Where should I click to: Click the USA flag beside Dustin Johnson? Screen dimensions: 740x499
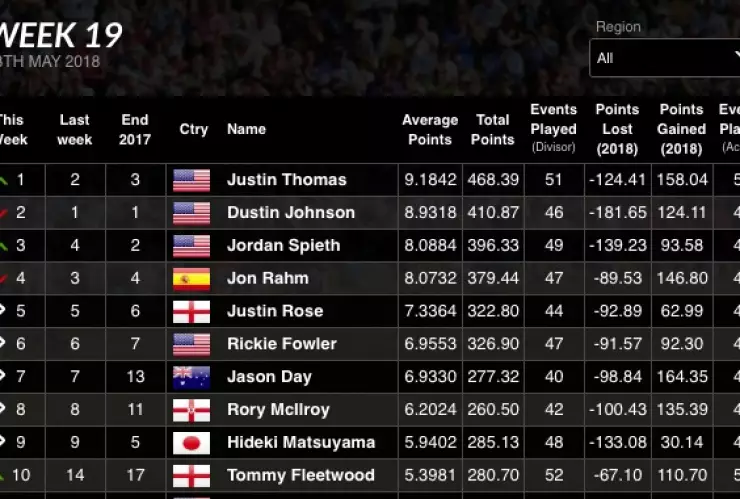[191, 213]
